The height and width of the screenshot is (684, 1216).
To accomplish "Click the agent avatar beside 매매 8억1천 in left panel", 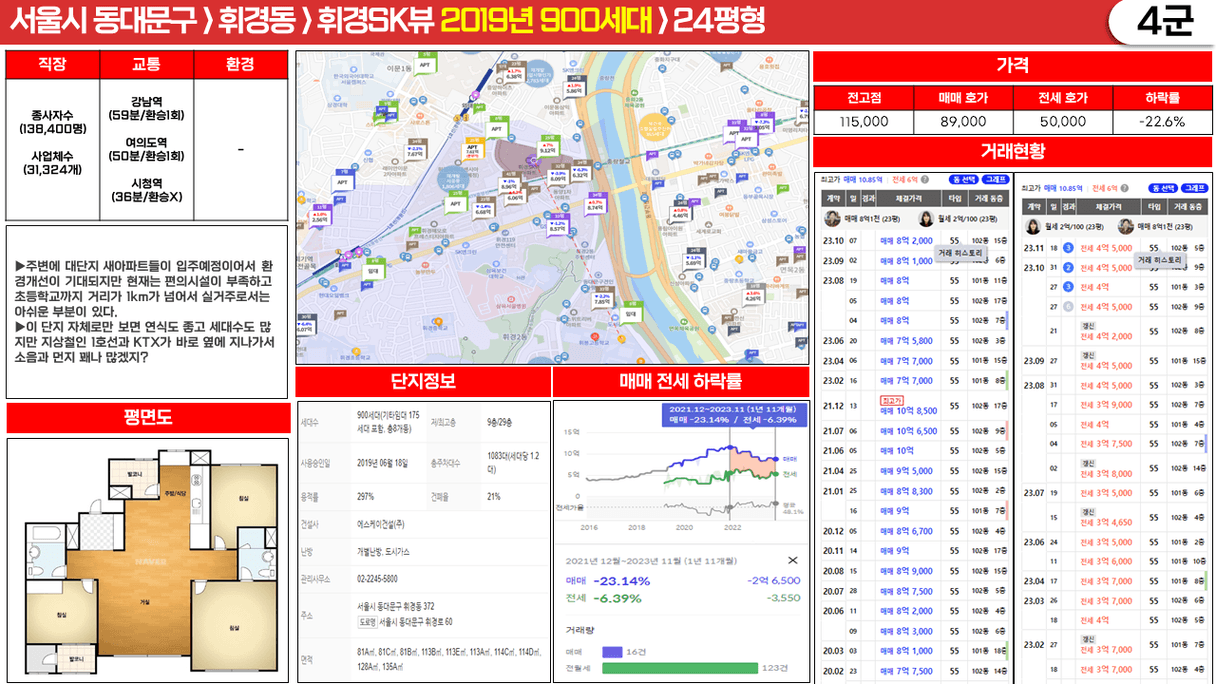I will click(833, 219).
